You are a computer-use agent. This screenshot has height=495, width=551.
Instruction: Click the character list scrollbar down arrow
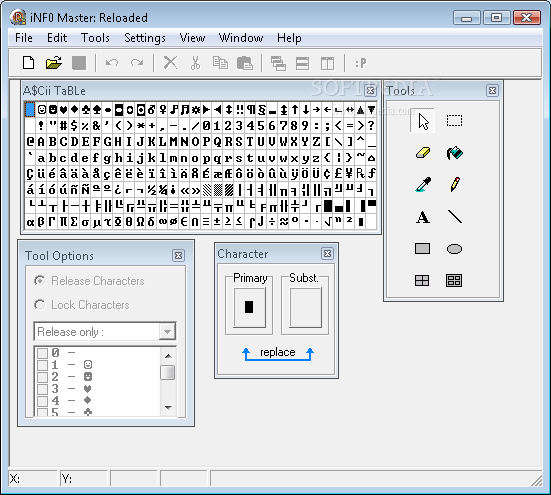click(x=168, y=408)
